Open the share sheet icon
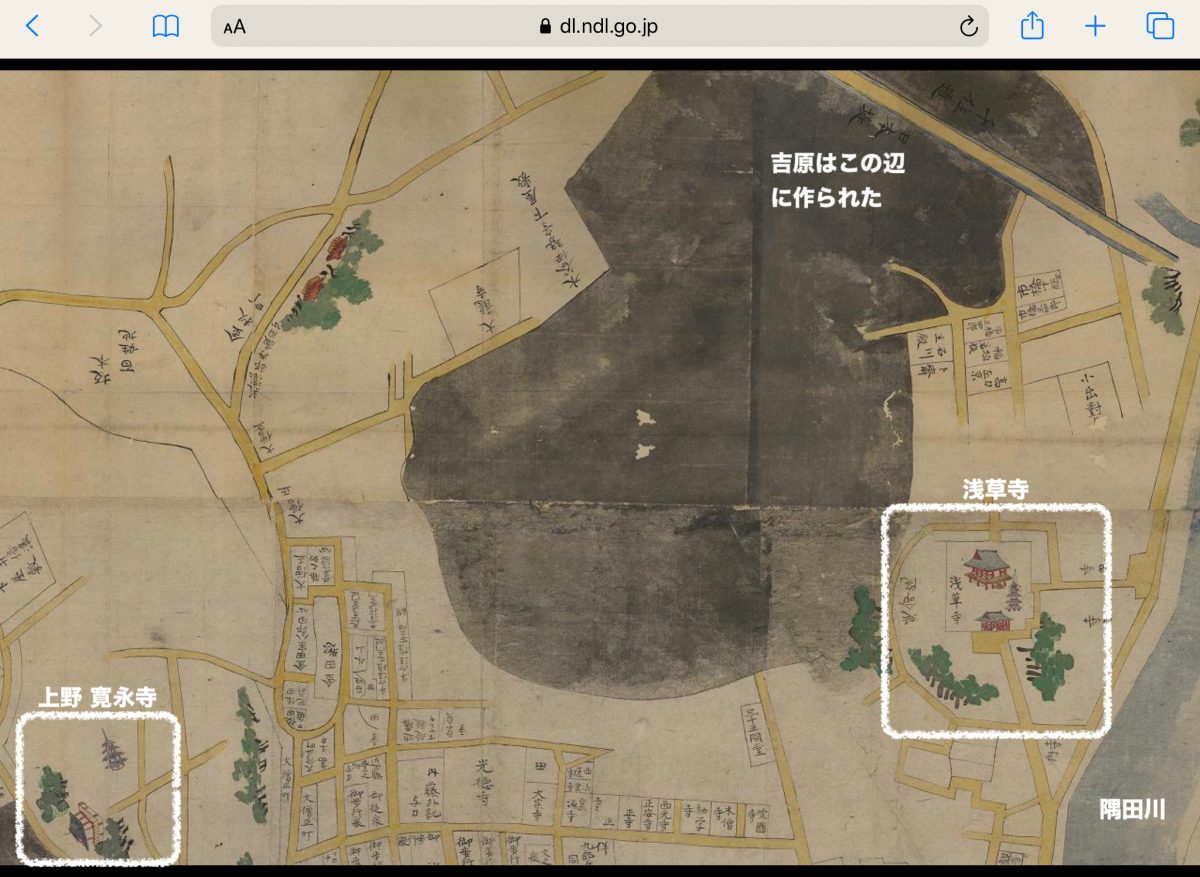Viewport: 1200px width, 877px height. (1031, 26)
